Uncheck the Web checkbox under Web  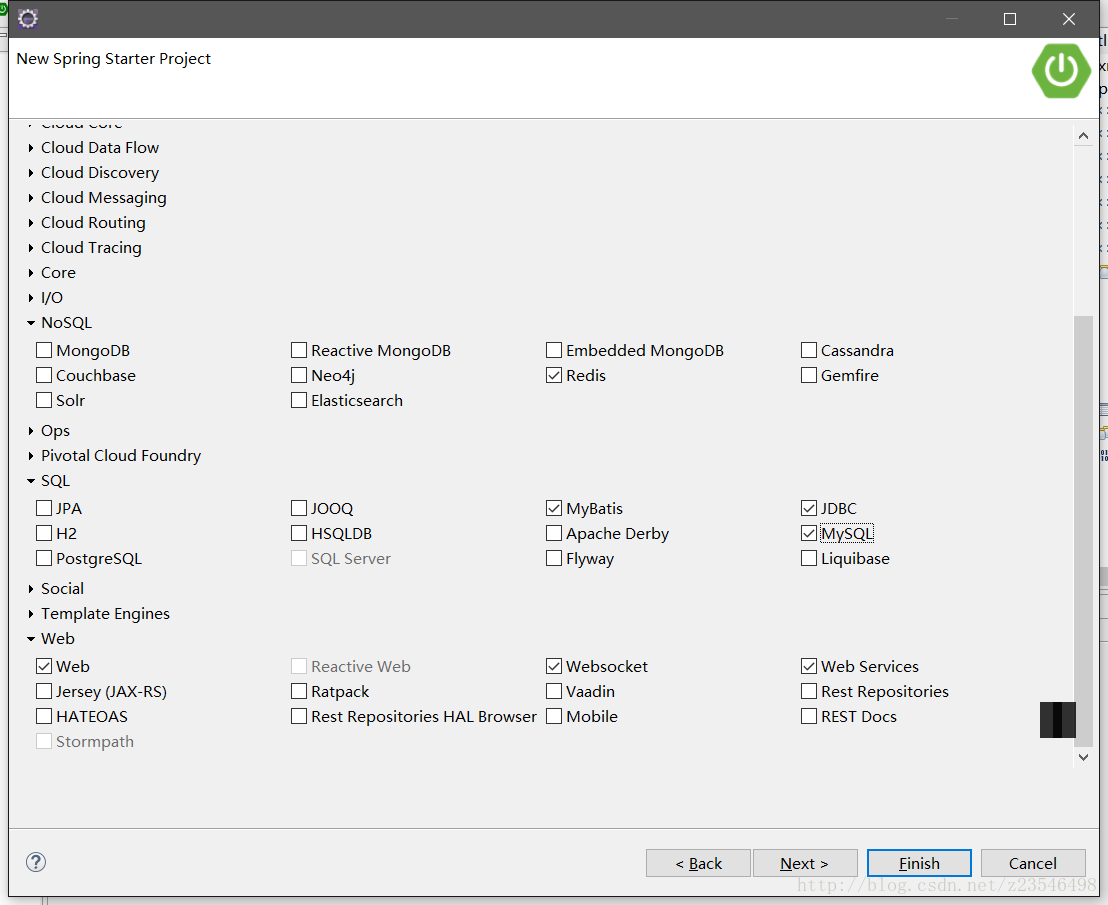(45, 667)
